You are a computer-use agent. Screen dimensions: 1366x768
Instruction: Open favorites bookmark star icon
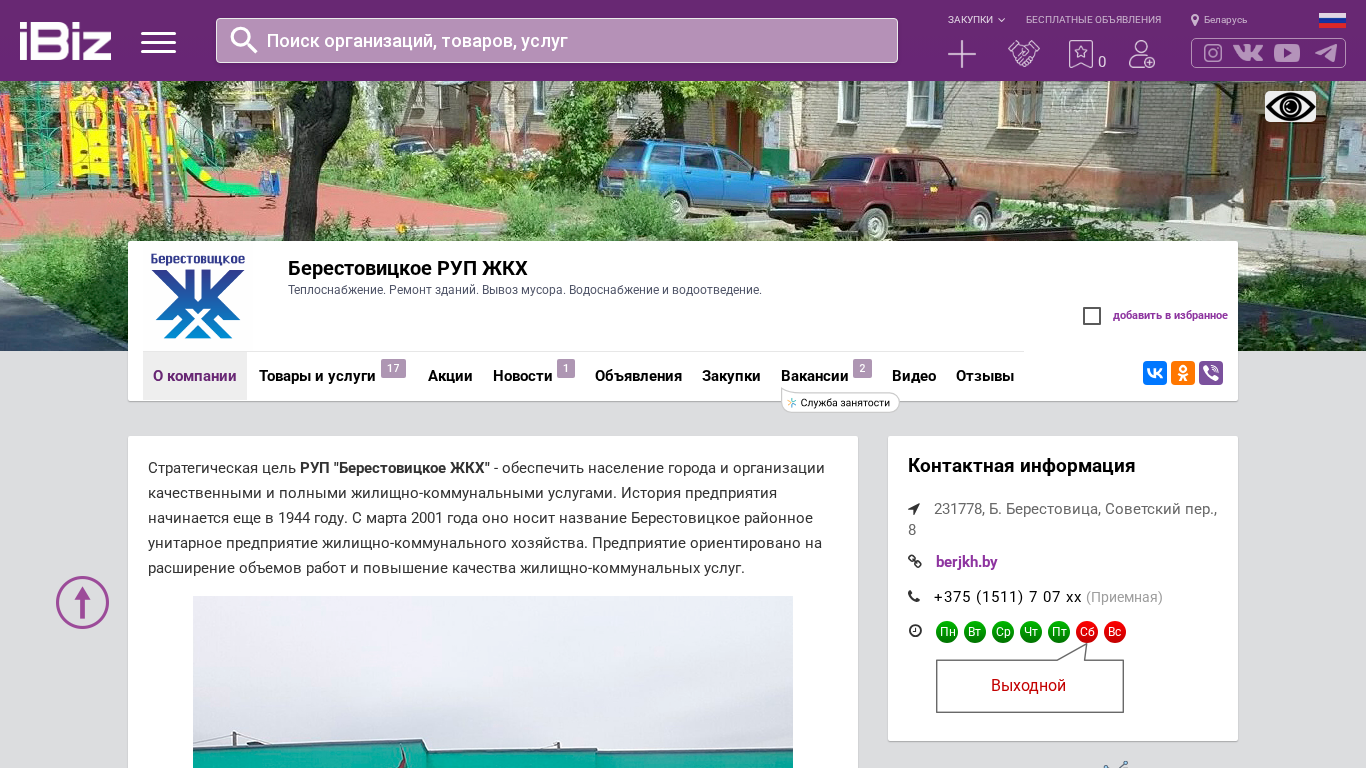point(1081,54)
